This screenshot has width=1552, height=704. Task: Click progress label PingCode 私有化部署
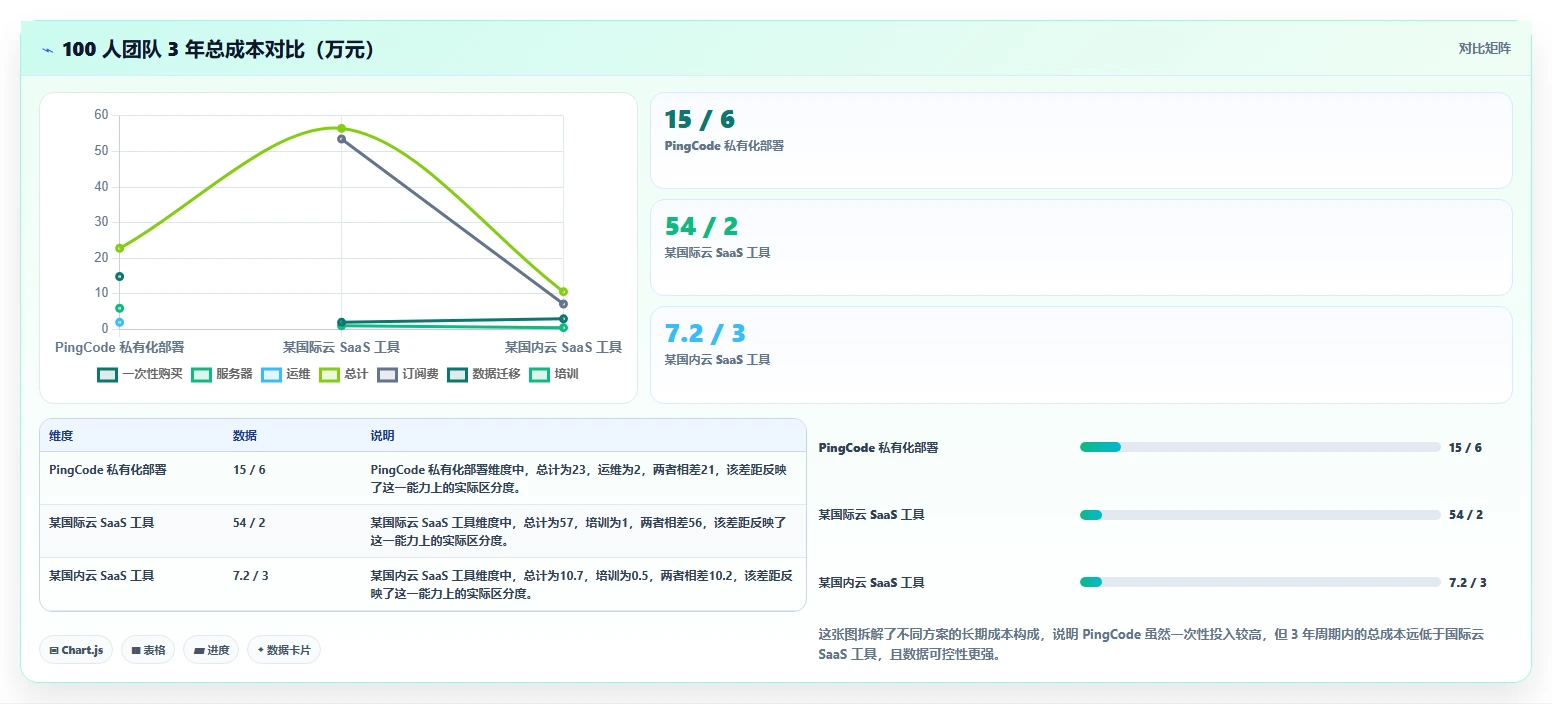[x=878, y=448]
